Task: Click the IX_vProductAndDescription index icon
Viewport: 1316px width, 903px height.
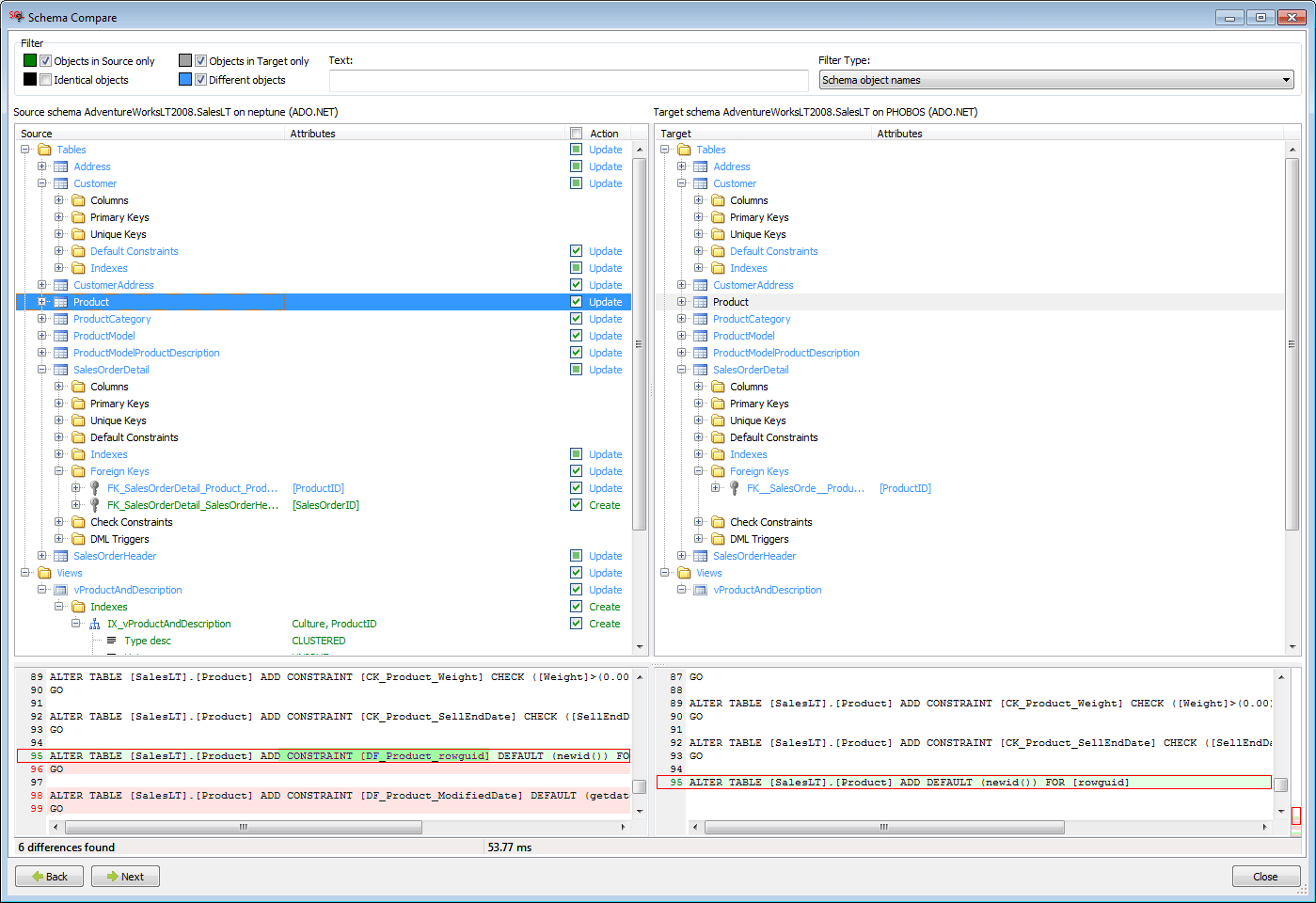Action: tap(95, 624)
